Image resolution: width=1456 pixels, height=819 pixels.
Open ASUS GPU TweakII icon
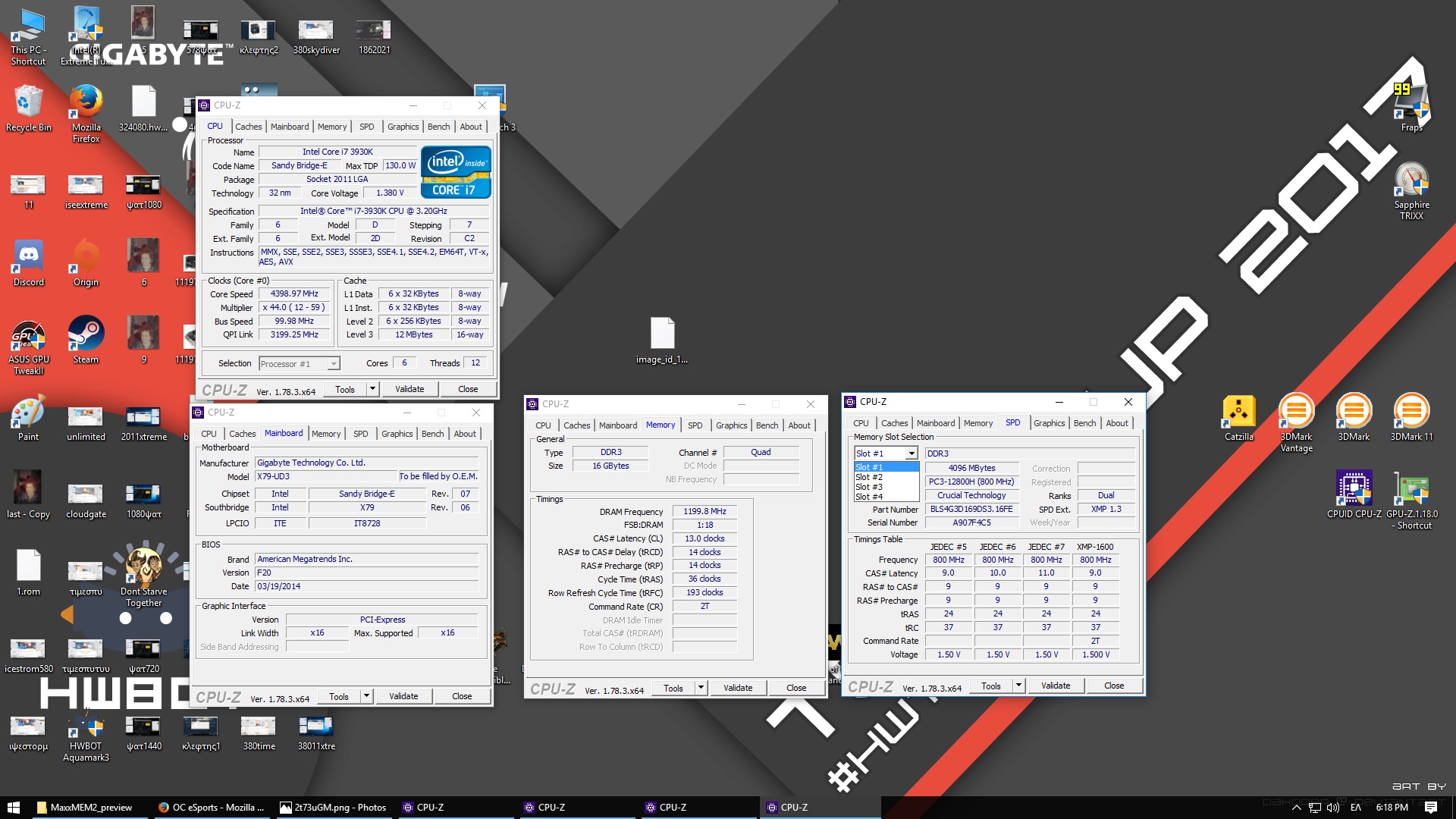pos(28,346)
